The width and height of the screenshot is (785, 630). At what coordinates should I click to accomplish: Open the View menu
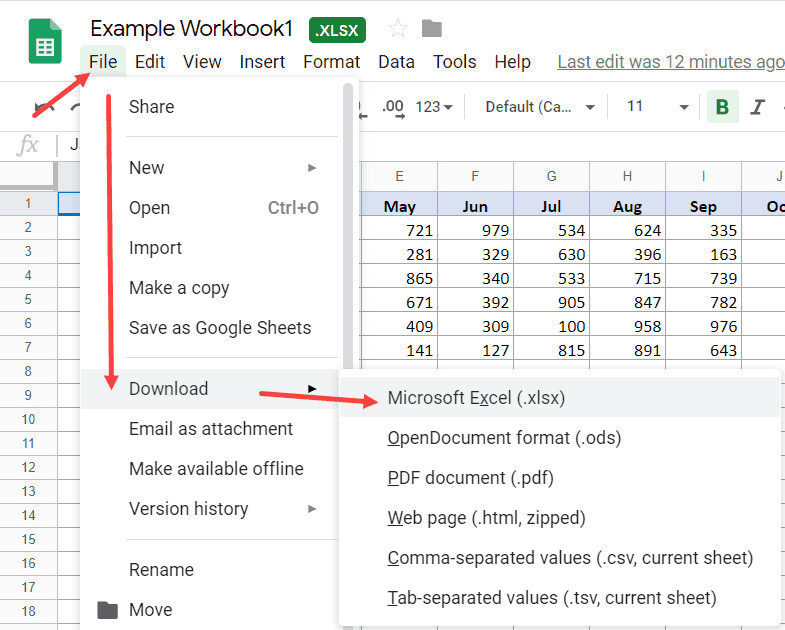tap(202, 62)
